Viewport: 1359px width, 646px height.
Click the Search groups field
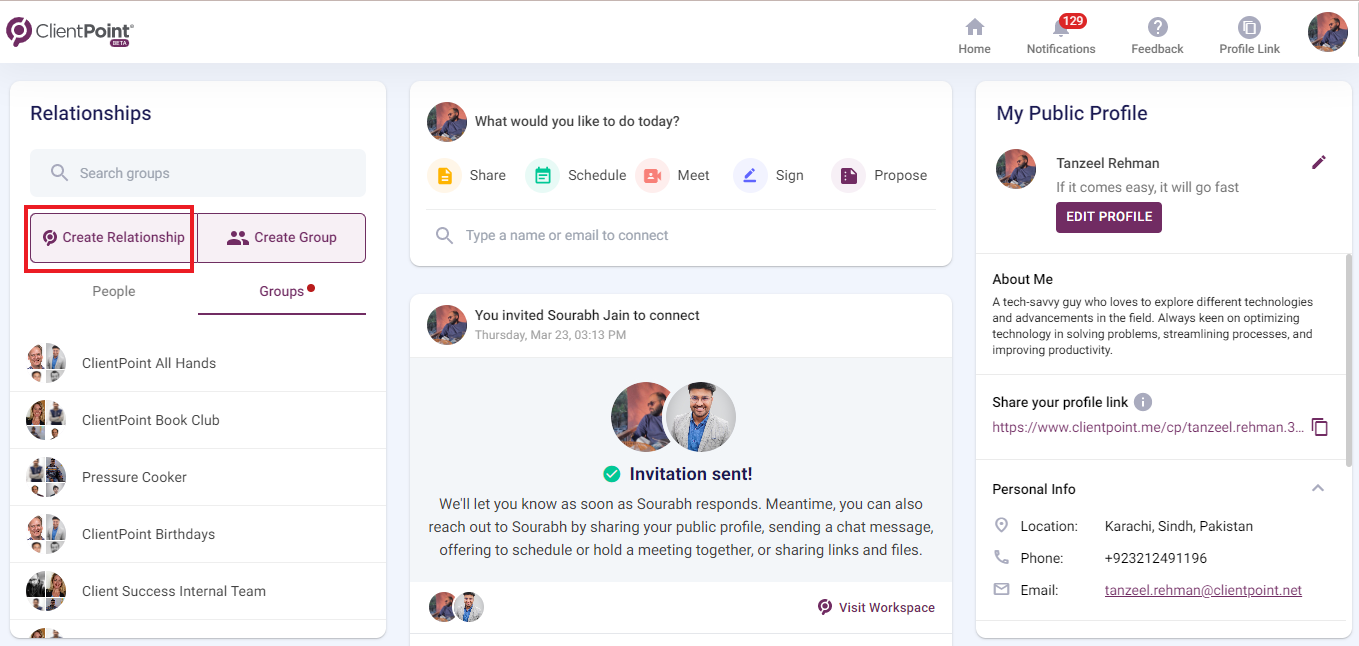pos(198,173)
